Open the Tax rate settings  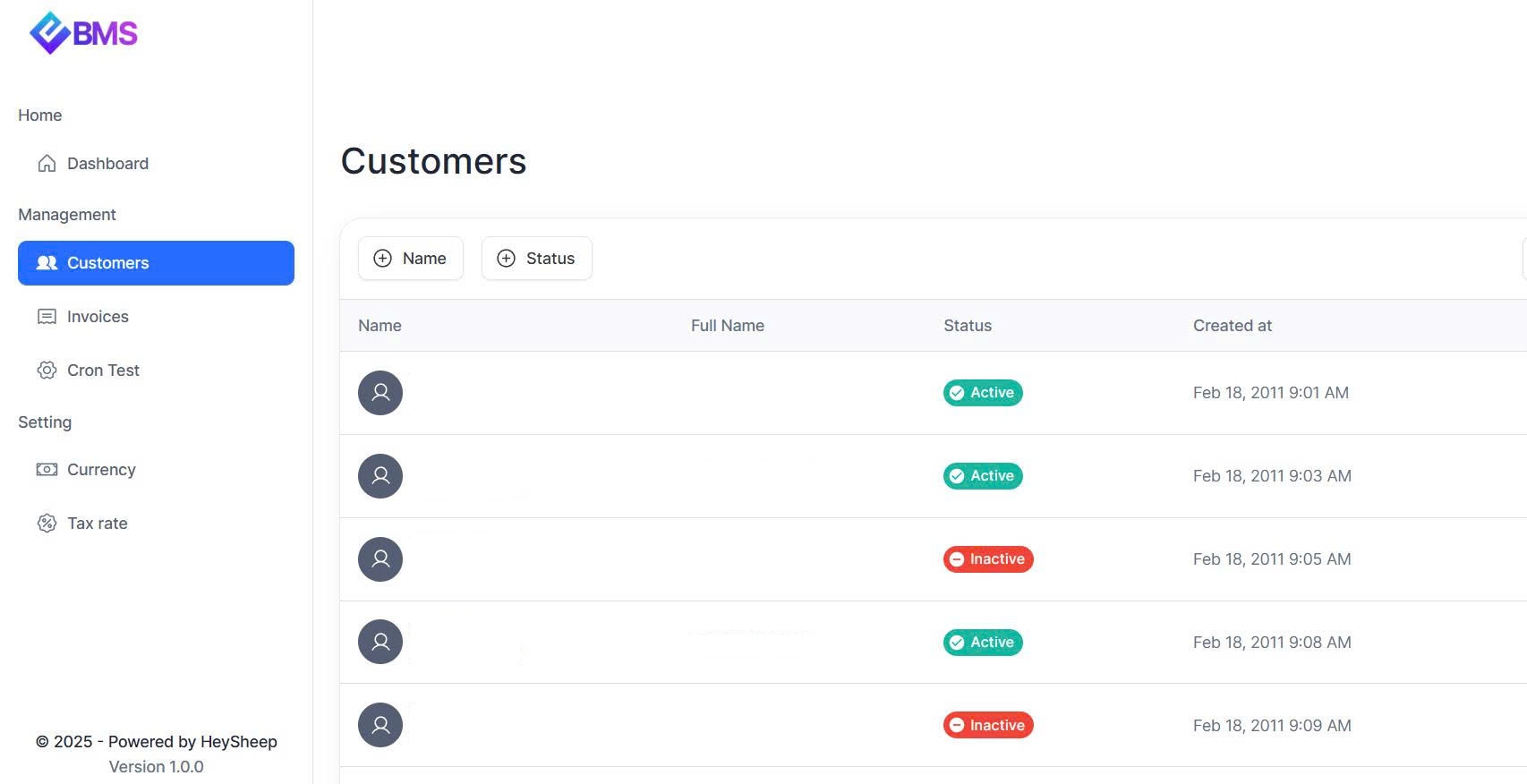click(97, 524)
